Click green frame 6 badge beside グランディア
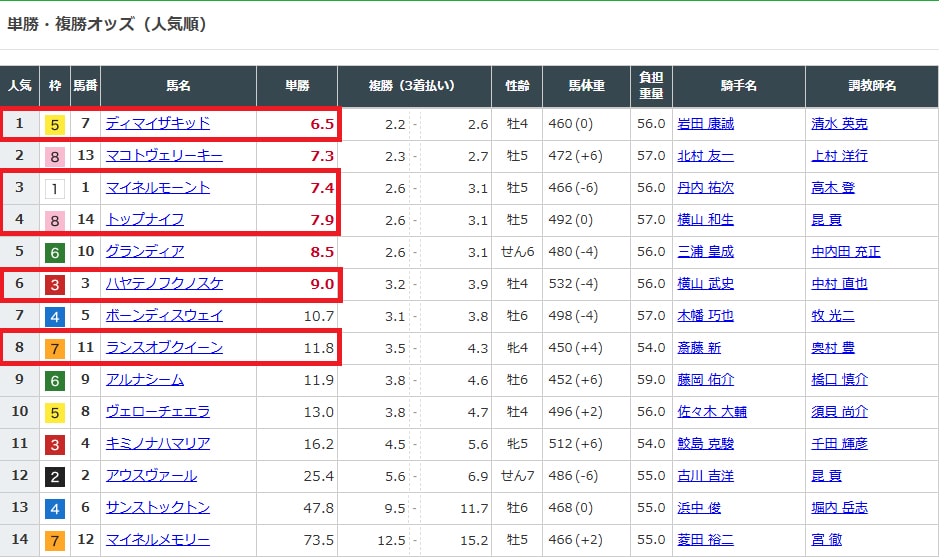 click(x=55, y=252)
